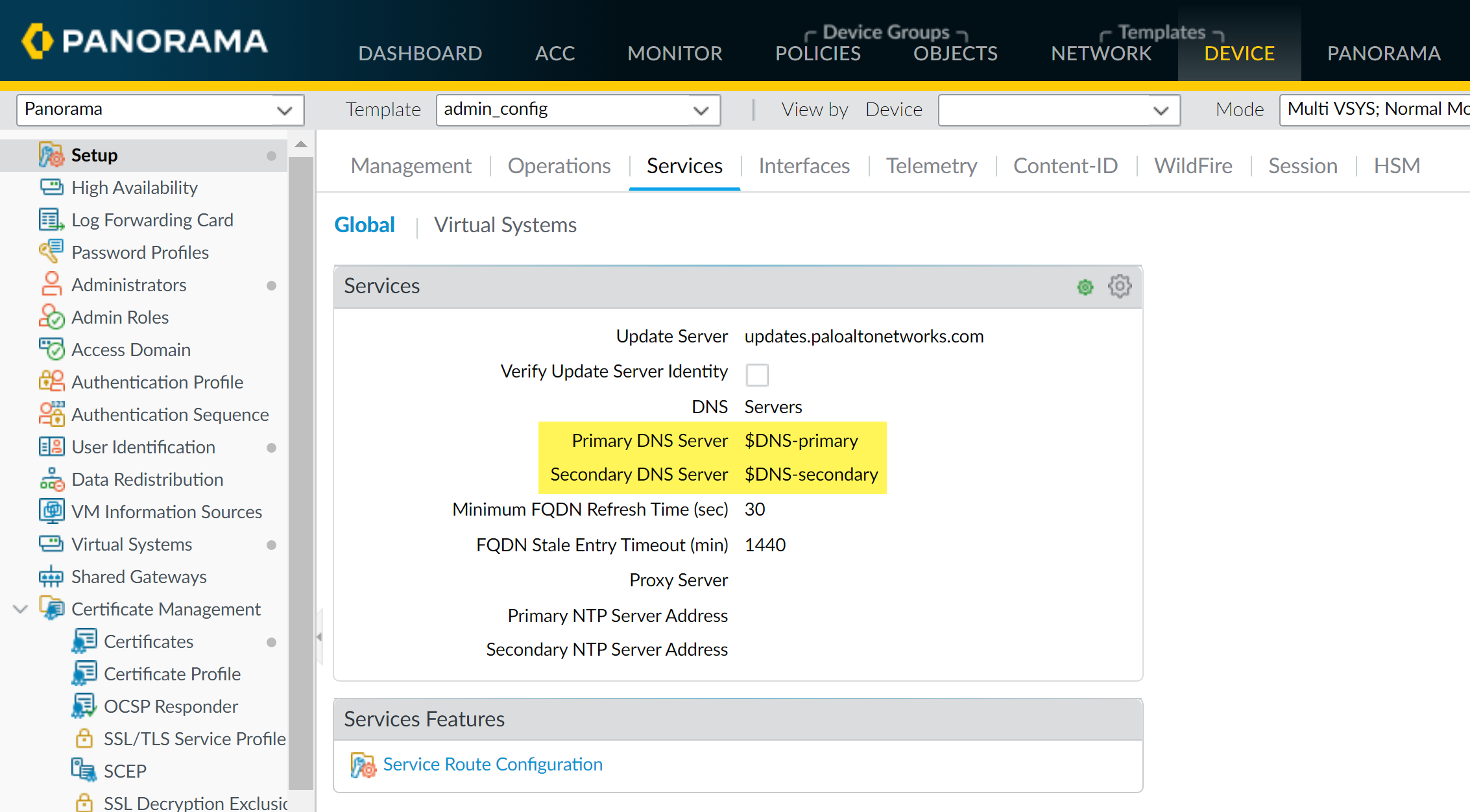Click the Panorama logo icon
This screenshot has height=812, width=1470.
pos(37,41)
